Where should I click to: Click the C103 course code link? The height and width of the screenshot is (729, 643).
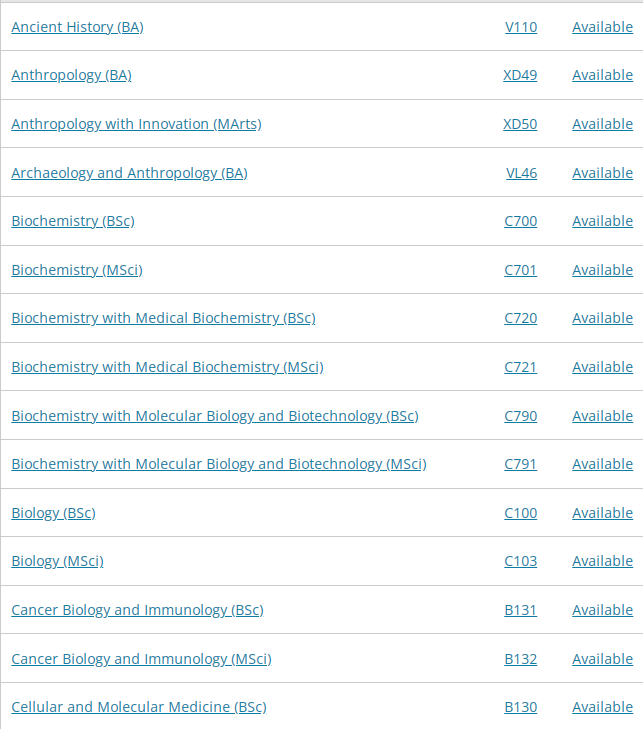coord(520,561)
